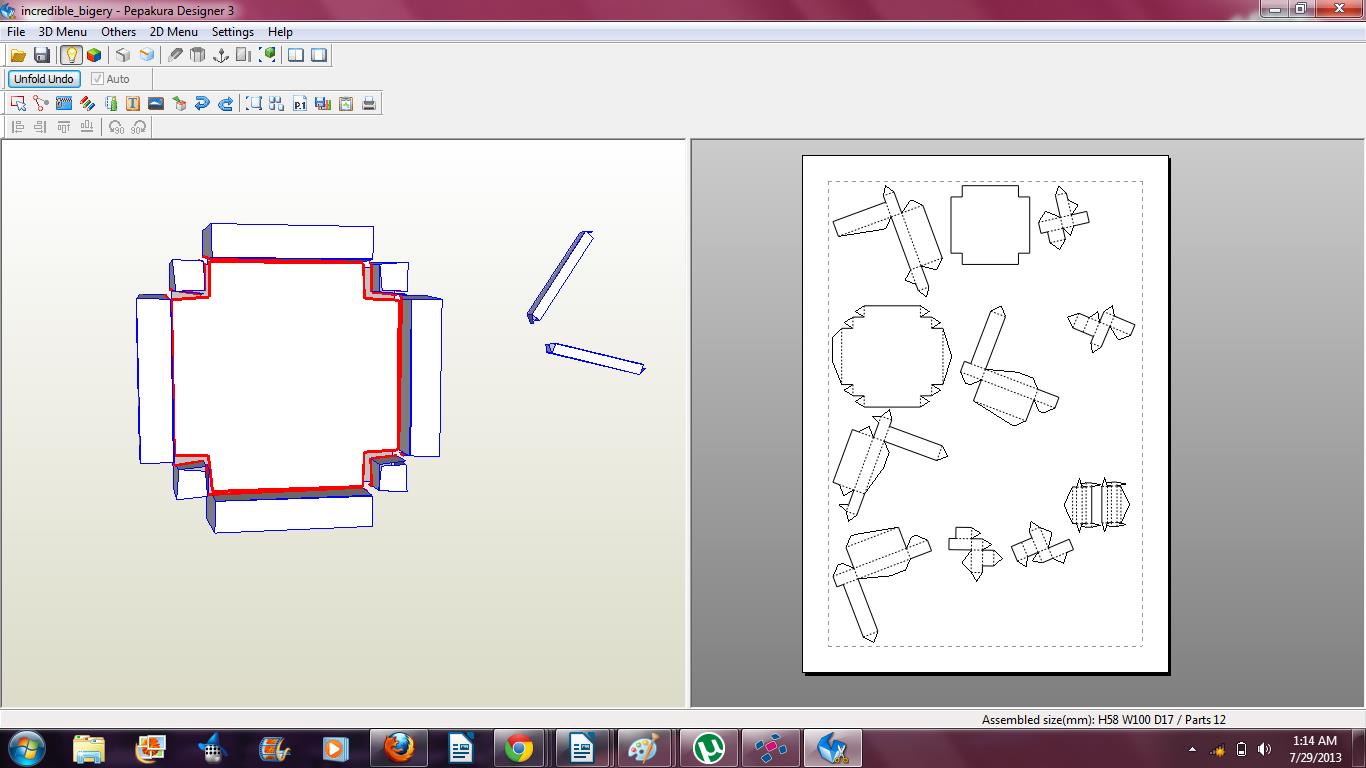Click the grayed-out align left icon
Viewport: 1366px width, 768px height.
(18, 127)
